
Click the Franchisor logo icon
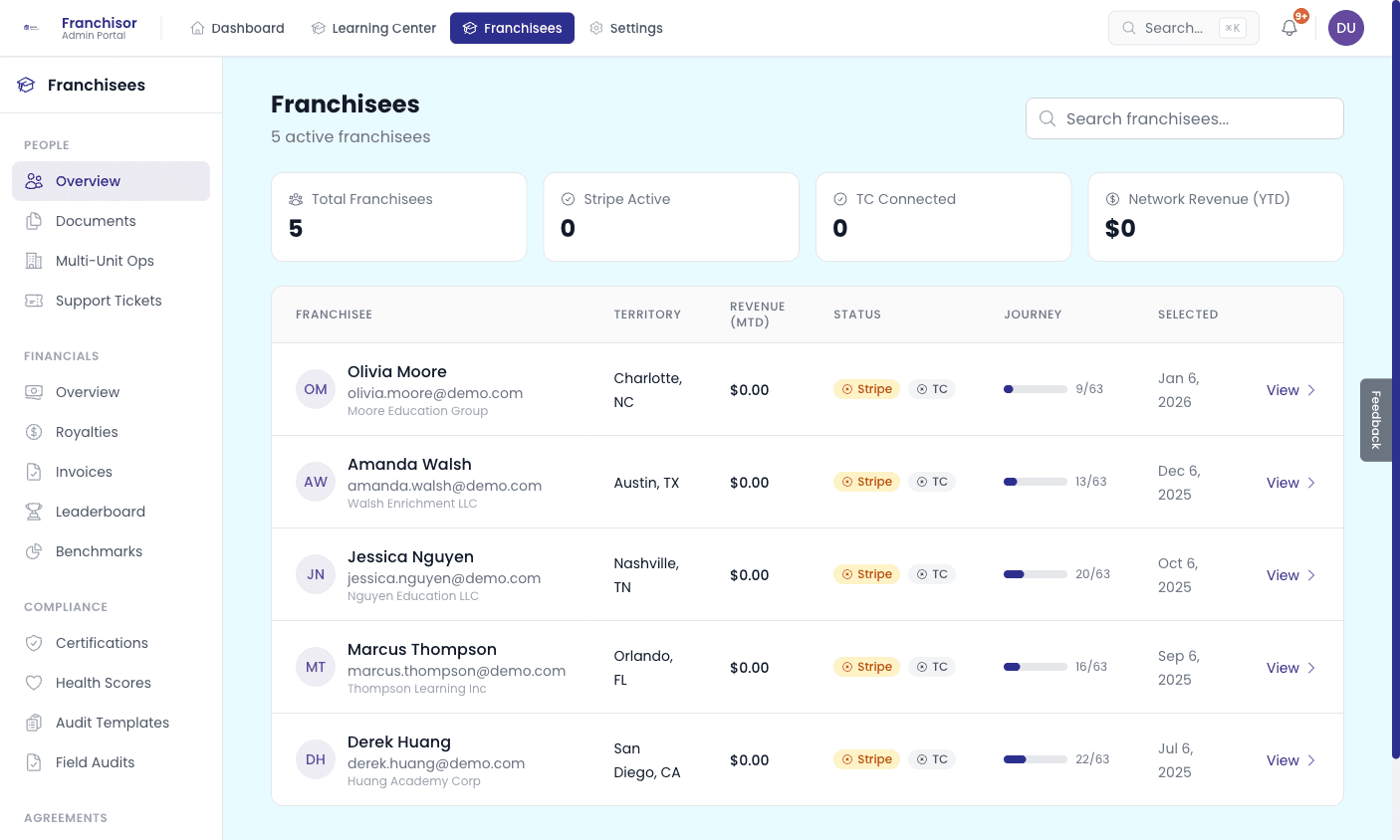(32, 28)
